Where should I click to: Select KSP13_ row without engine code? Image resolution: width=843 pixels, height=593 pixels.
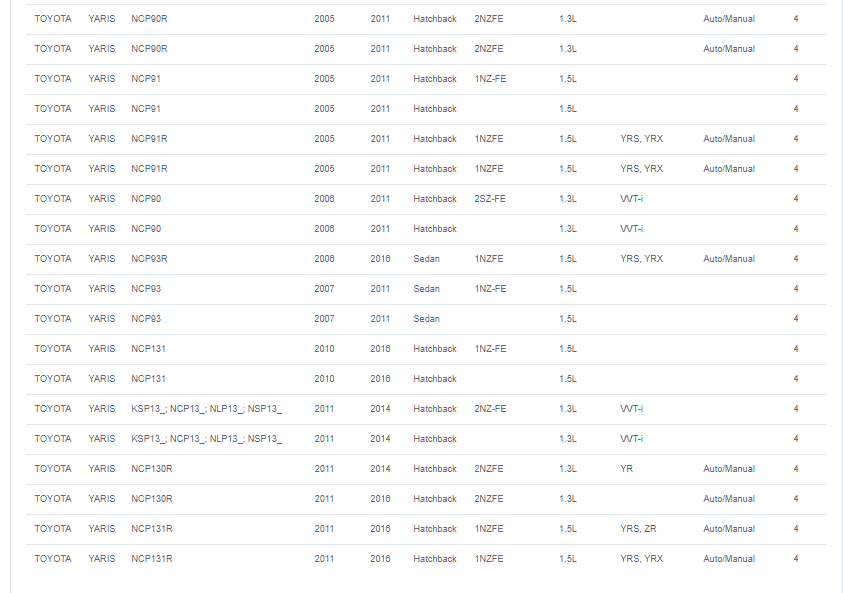(425, 439)
